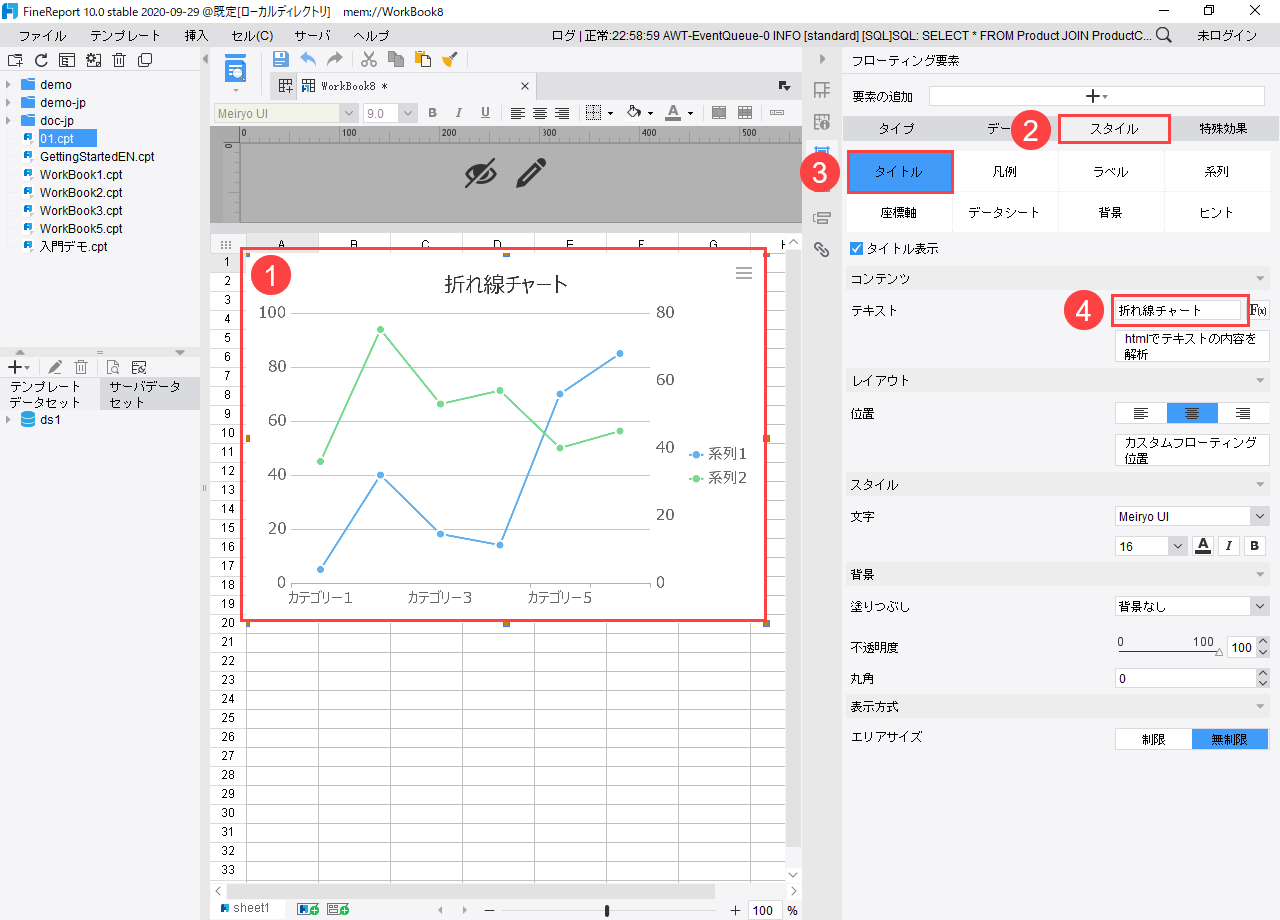Open the 挿入 menu
1280x920 pixels.
pos(196,35)
